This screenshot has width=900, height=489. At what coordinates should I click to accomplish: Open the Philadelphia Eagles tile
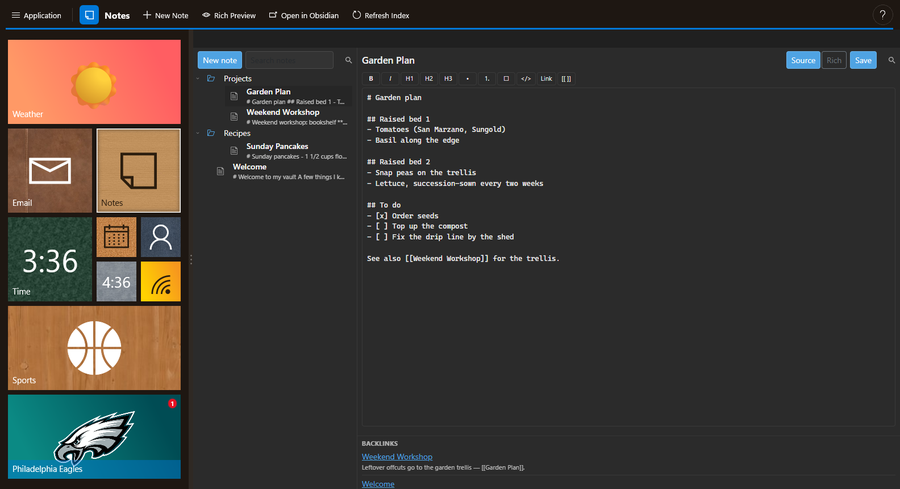tap(94, 436)
